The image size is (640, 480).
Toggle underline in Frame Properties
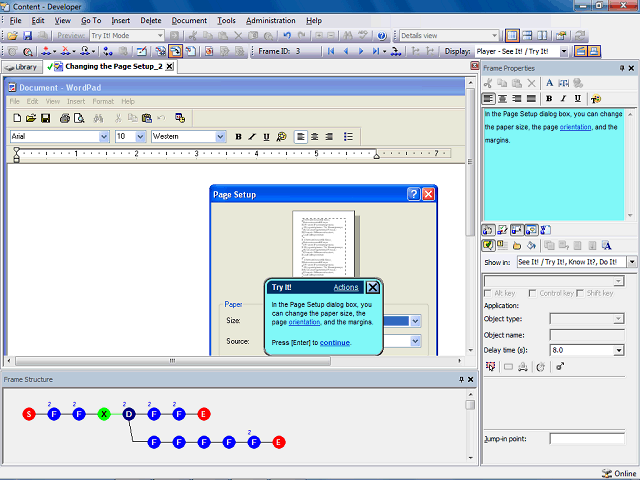coord(578,99)
